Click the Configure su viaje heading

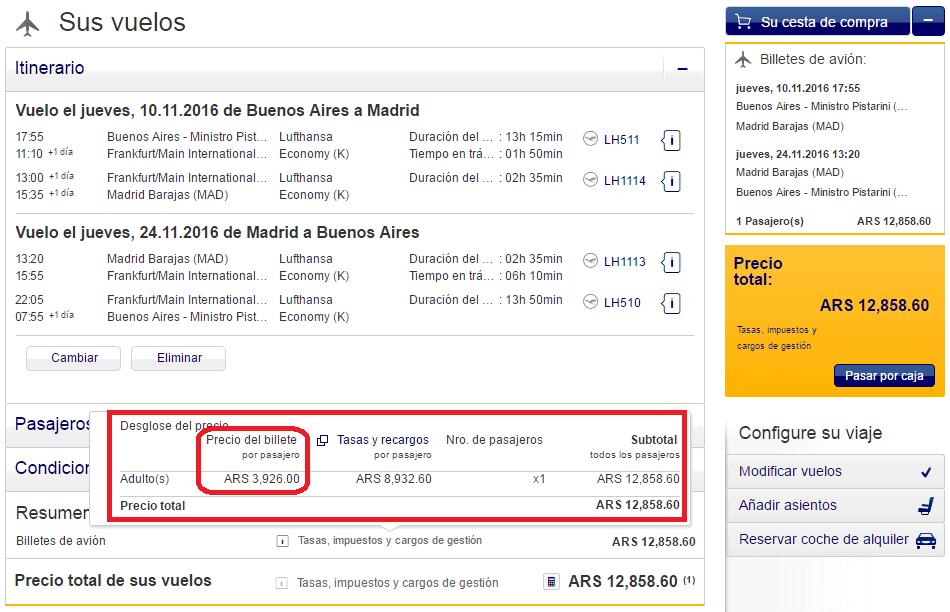[x=810, y=433]
